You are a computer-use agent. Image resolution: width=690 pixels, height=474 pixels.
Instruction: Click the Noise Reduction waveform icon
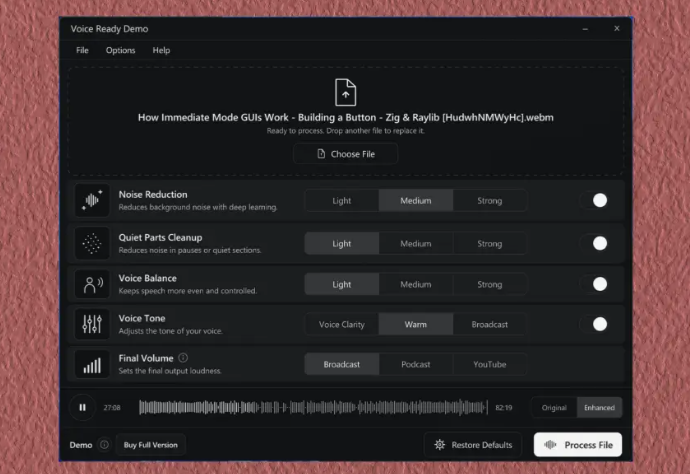click(x=92, y=200)
